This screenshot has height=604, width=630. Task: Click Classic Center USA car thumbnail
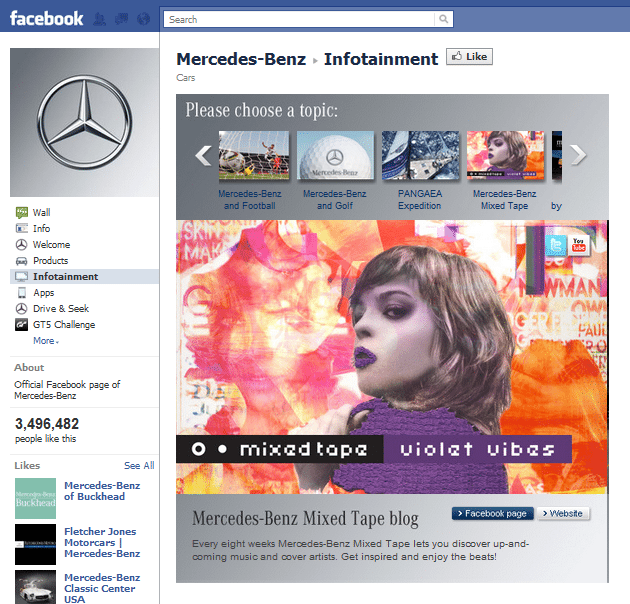[x=35, y=587]
